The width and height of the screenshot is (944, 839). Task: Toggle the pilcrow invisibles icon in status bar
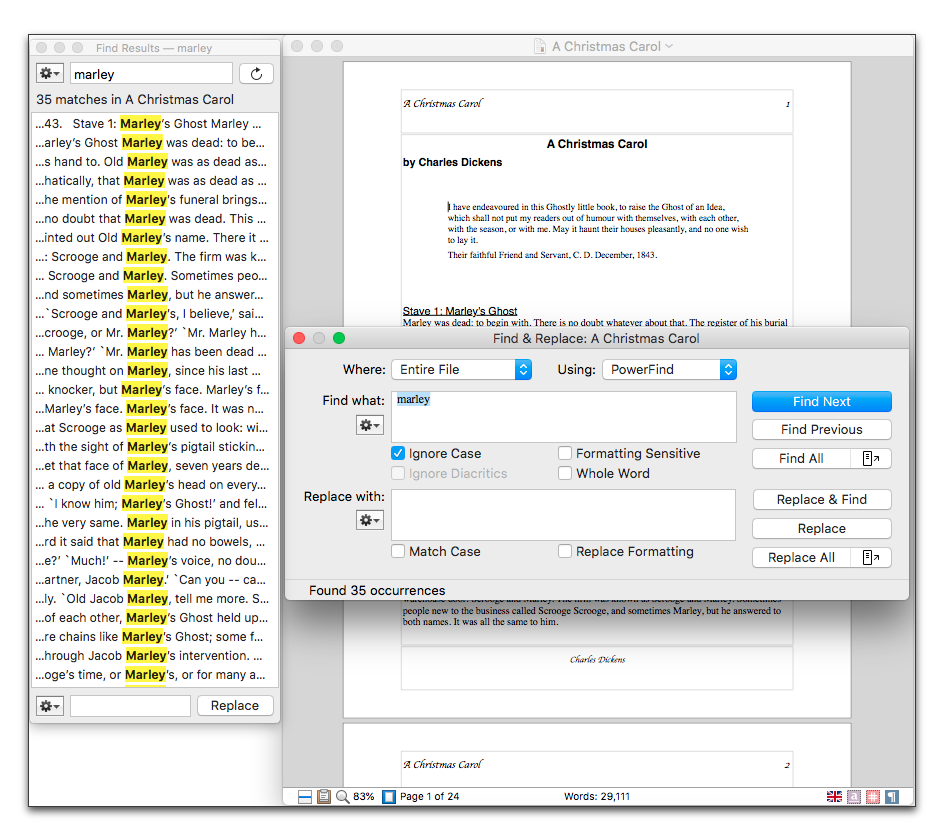point(892,797)
